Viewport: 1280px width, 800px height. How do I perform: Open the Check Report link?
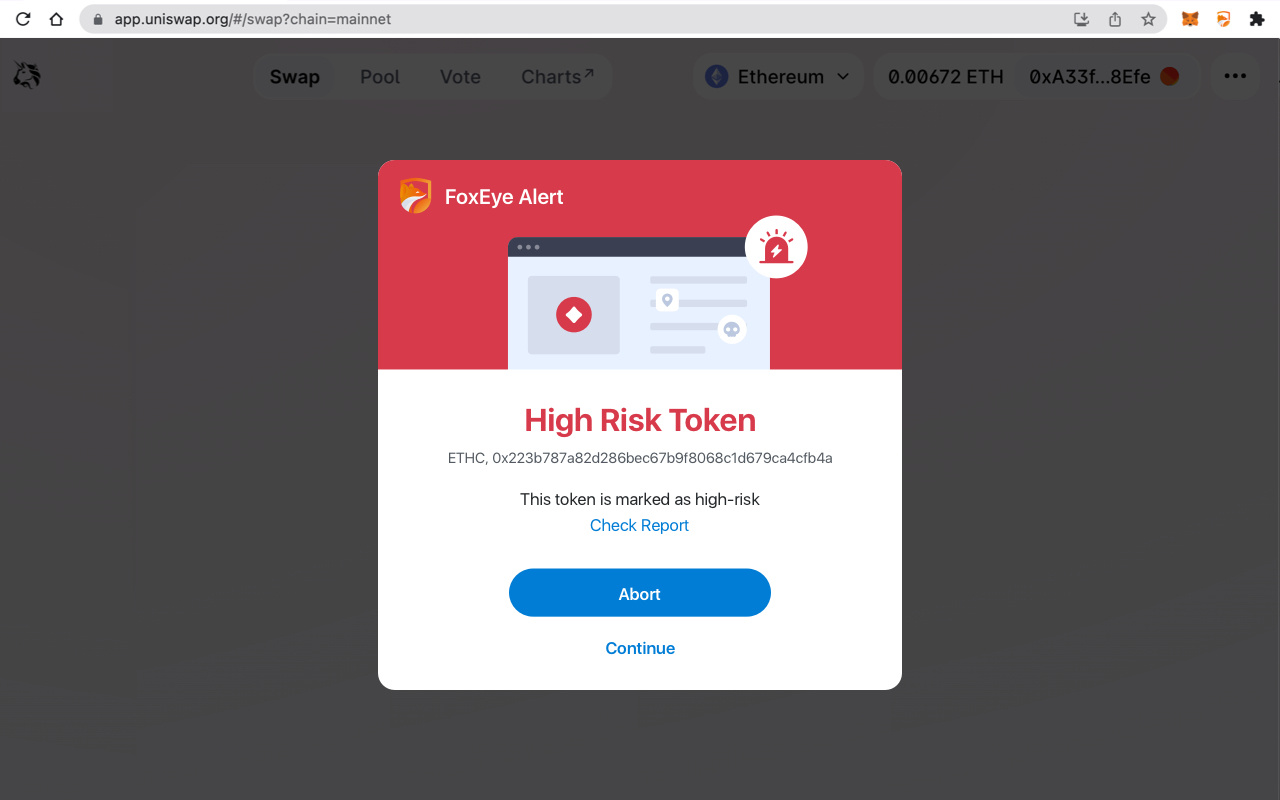click(639, 525)
